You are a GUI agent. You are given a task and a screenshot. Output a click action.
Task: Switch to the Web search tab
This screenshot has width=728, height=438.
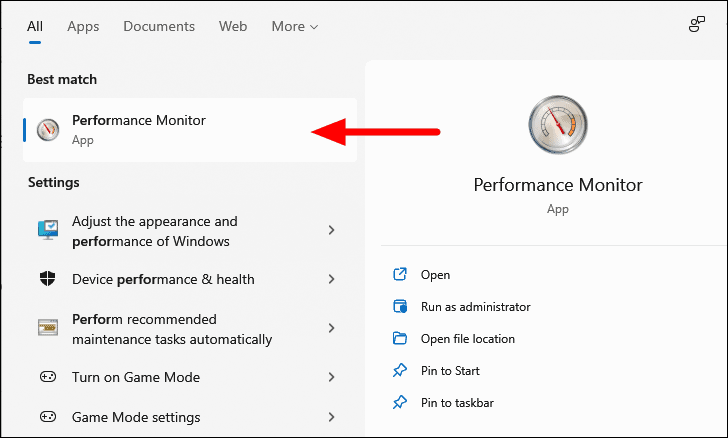pos(233,26)
